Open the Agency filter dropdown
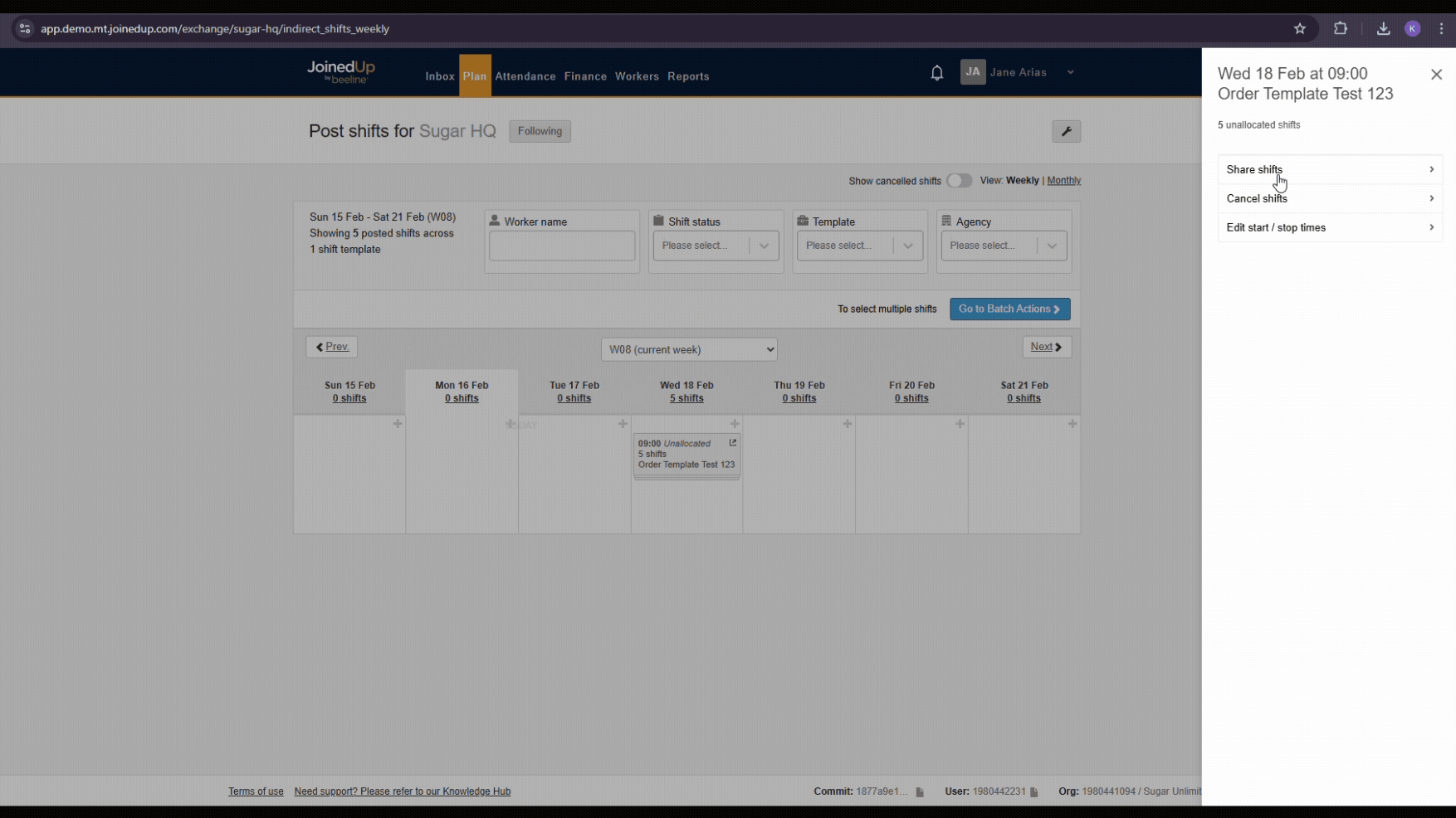The image size is (1456, 818). (x=1003, y=246)
